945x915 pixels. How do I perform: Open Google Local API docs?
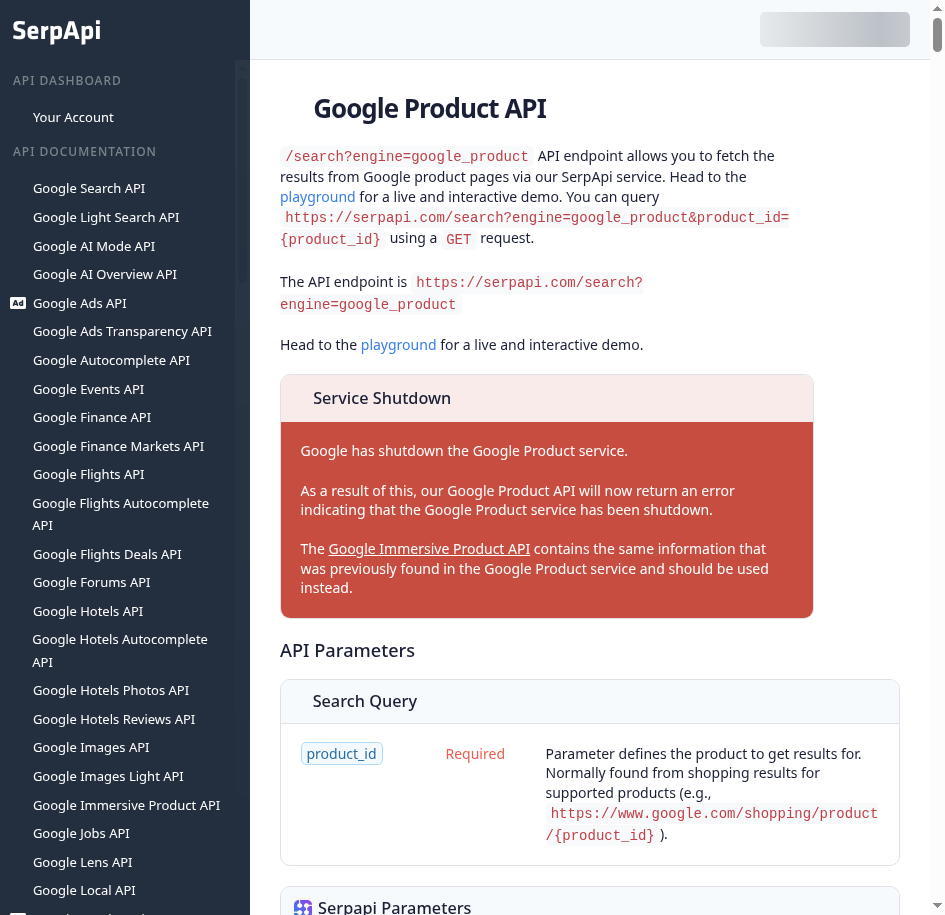click(84, 891)
